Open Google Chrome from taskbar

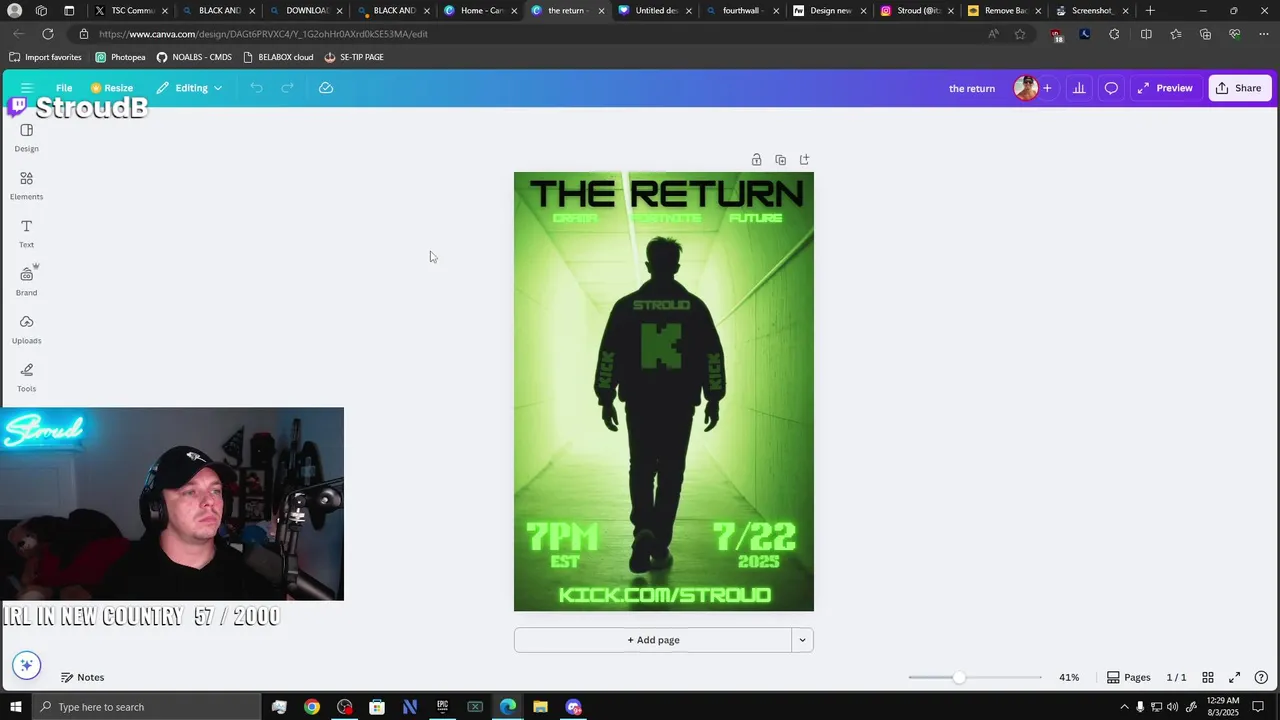pyautogui.click(x=312, y=707)
